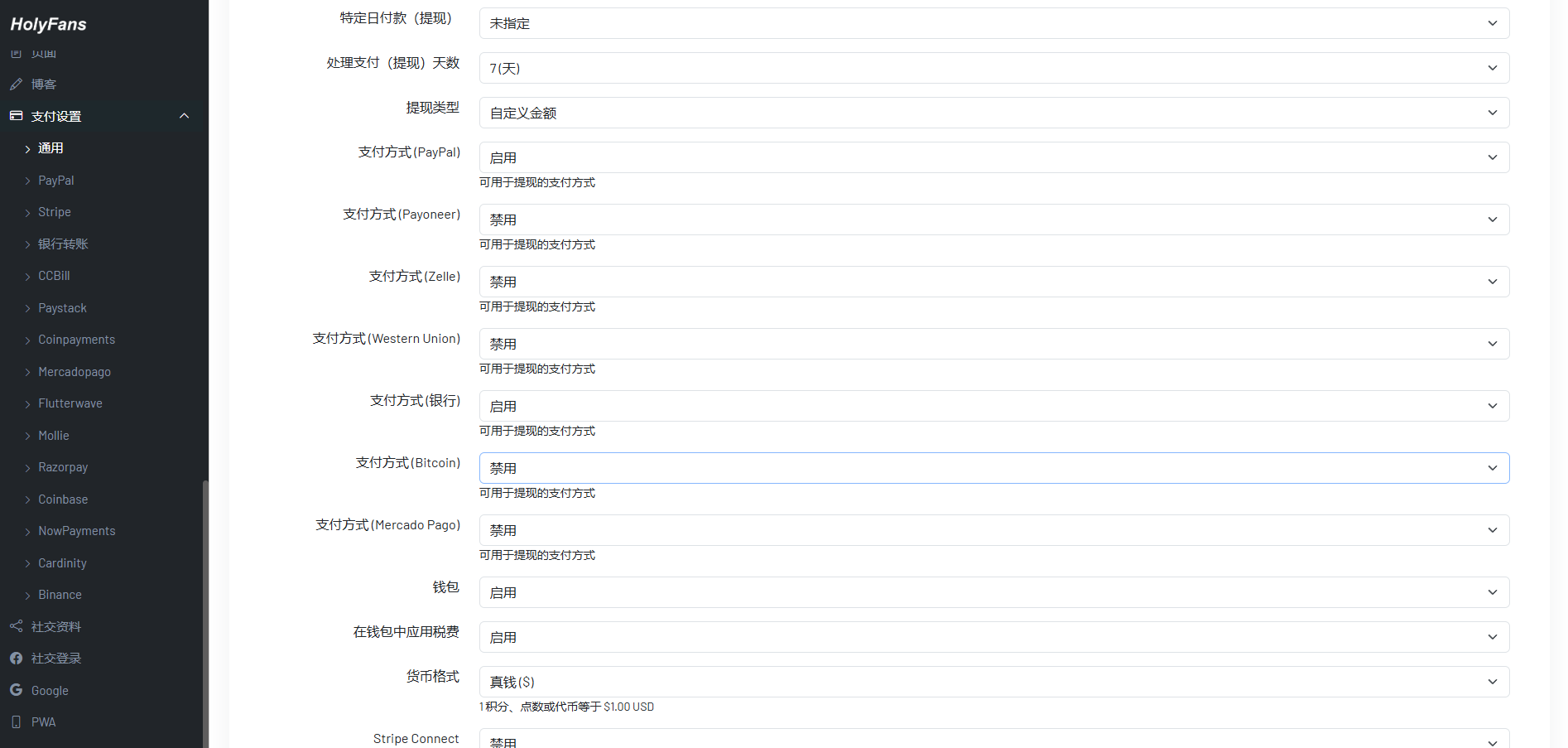Screen dimensions: 1568x748
Task: Click the HolyFans logo
Action: click(x=47, y=24)
